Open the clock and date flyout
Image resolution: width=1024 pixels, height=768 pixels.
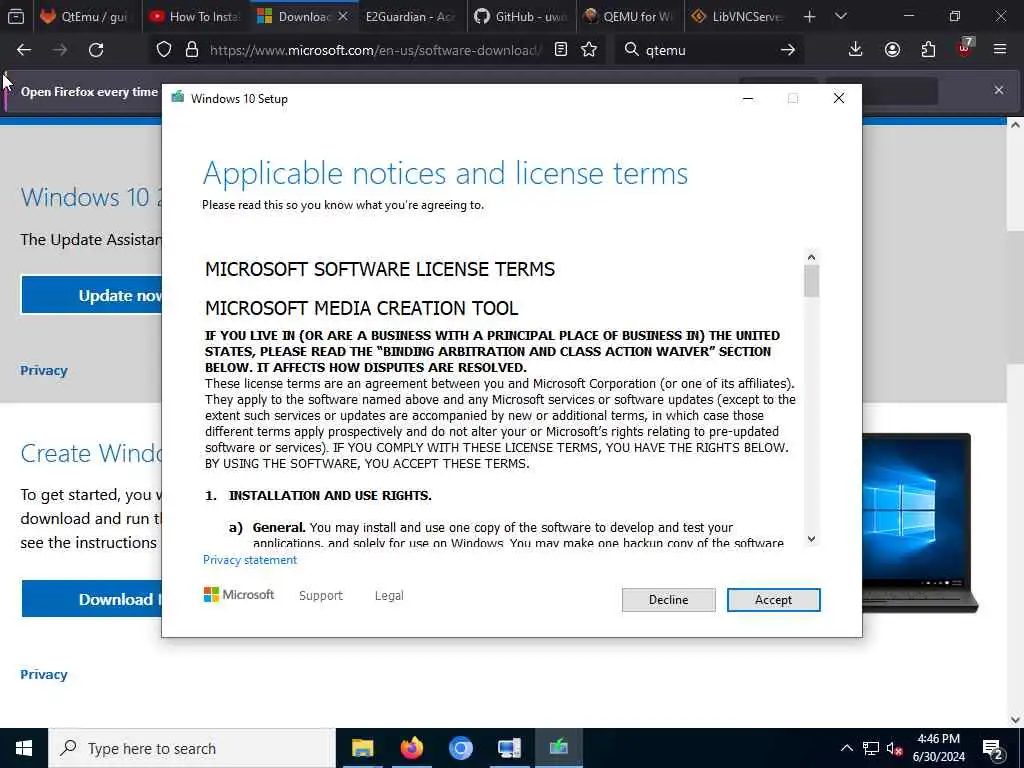[938, 748]
